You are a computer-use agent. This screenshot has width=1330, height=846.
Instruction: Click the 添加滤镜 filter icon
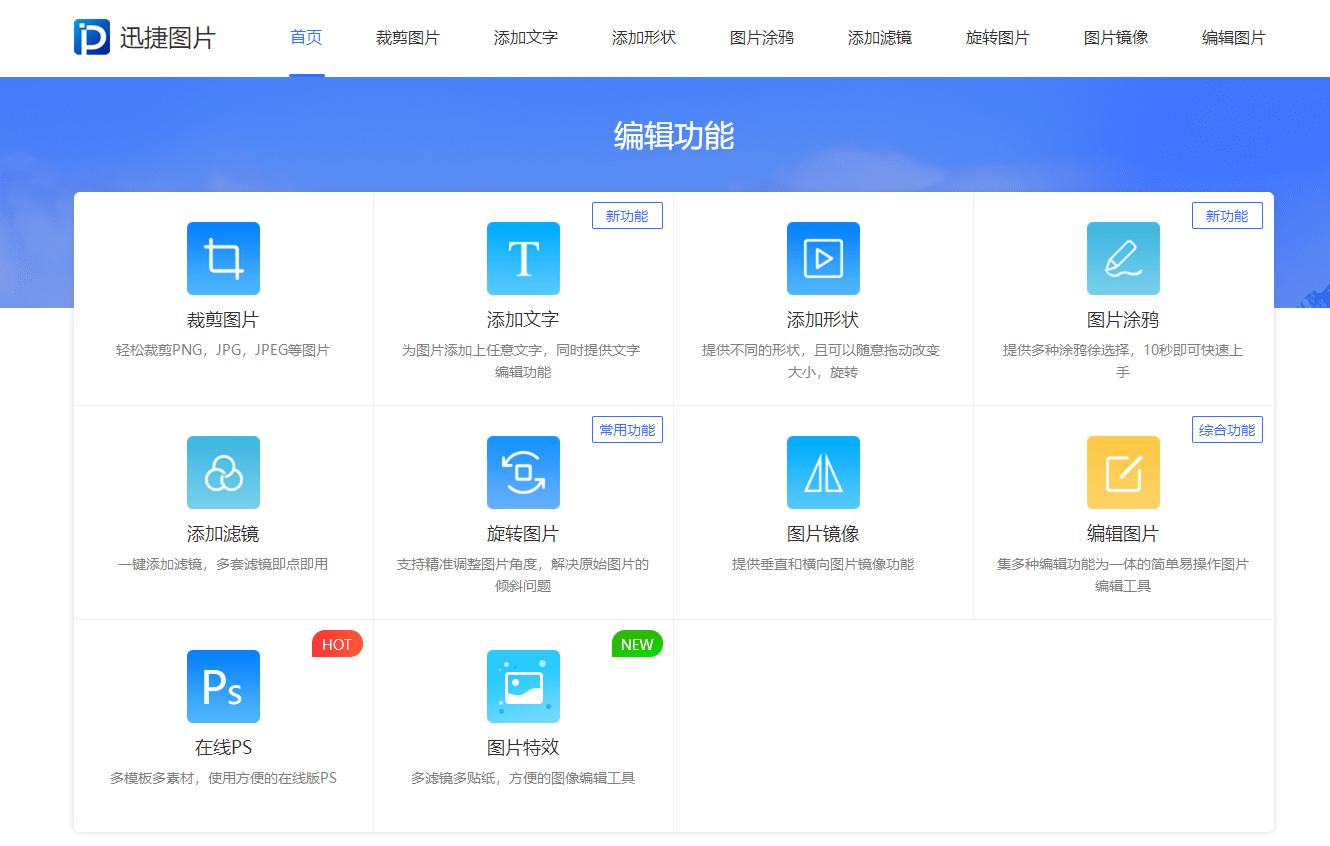[x=223, y=472]
